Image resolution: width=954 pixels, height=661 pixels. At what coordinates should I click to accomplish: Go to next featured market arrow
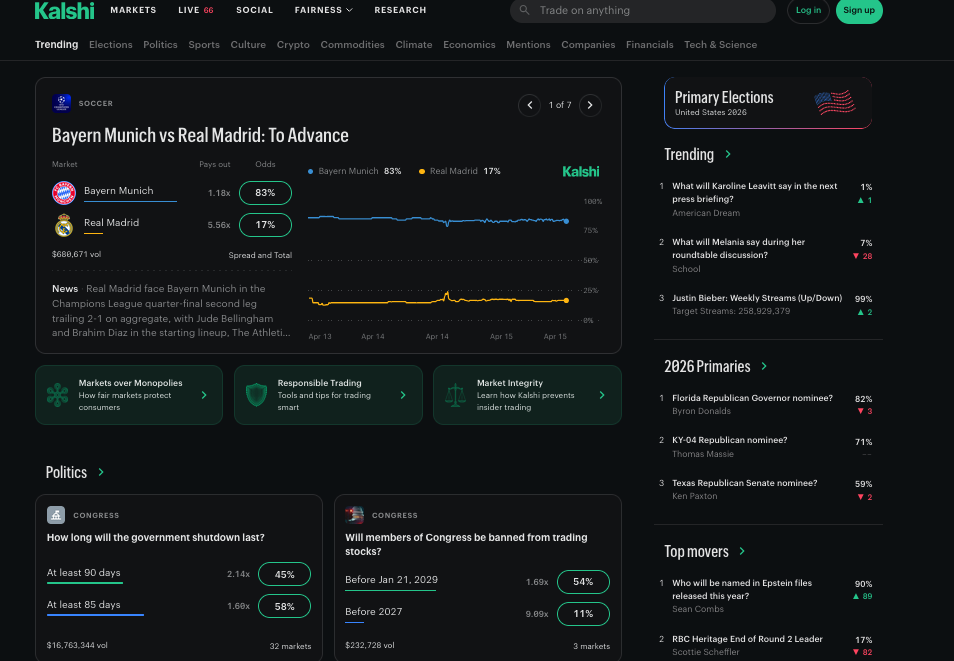(x=590, y=105)
